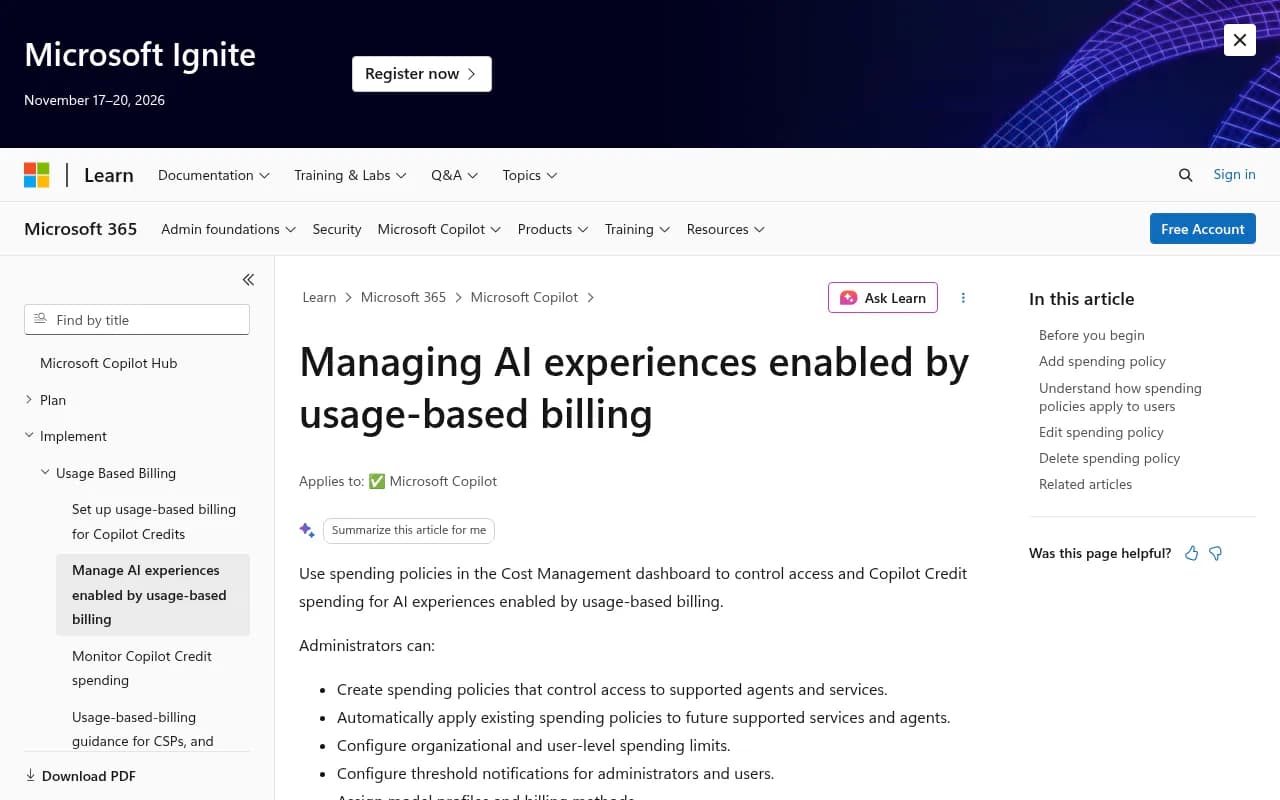The image size is (1280, 800).
Task: Open the Microsoft Copilot nav dropdown
Action: [x=439, y=229]
